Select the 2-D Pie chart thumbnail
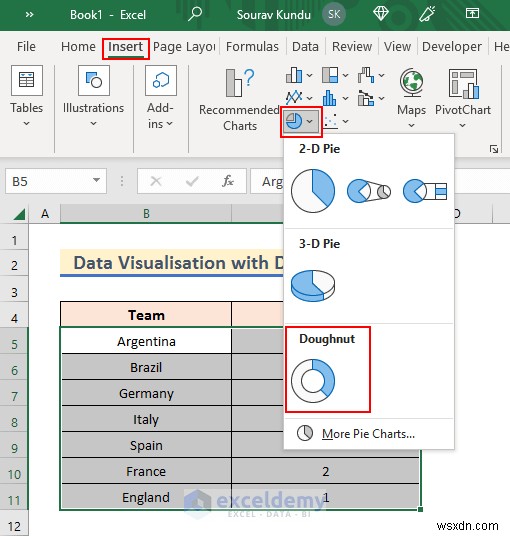Viewport: 510px width, 536px height. coord(313,191)
